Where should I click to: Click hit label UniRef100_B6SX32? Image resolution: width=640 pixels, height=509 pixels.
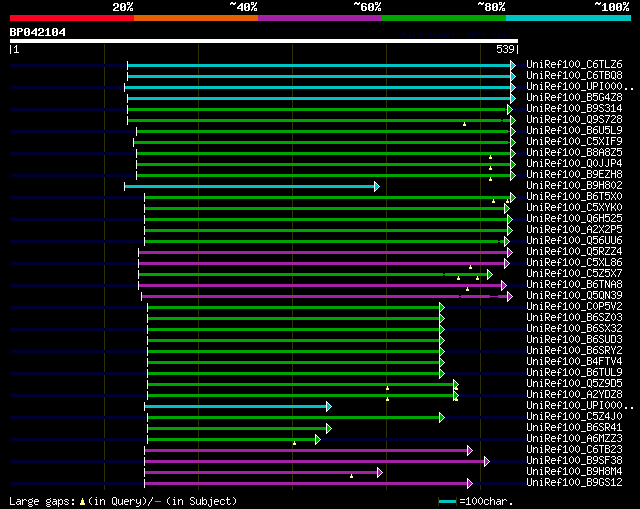coord(574,329)
